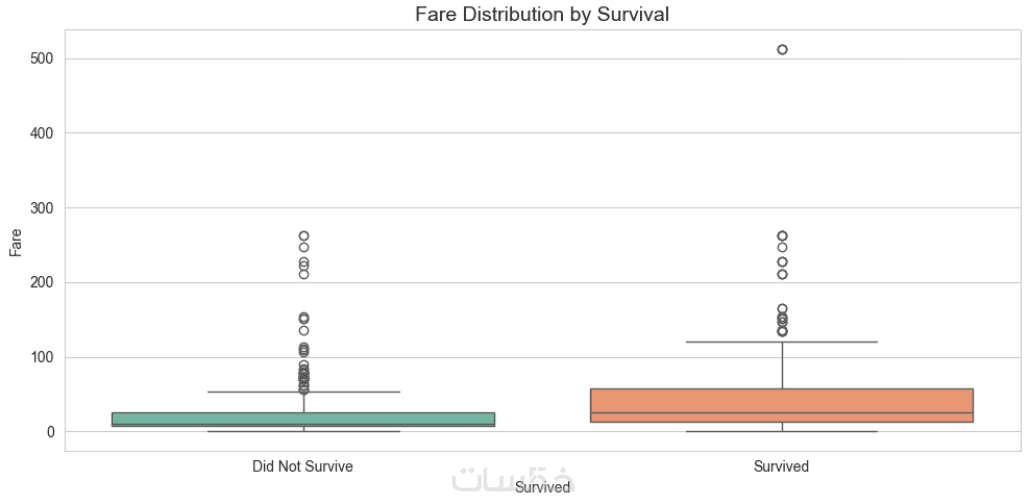1027x502 pixels.
Task: Click the lower whisker cap of Survived box
Action: point(781,431)
